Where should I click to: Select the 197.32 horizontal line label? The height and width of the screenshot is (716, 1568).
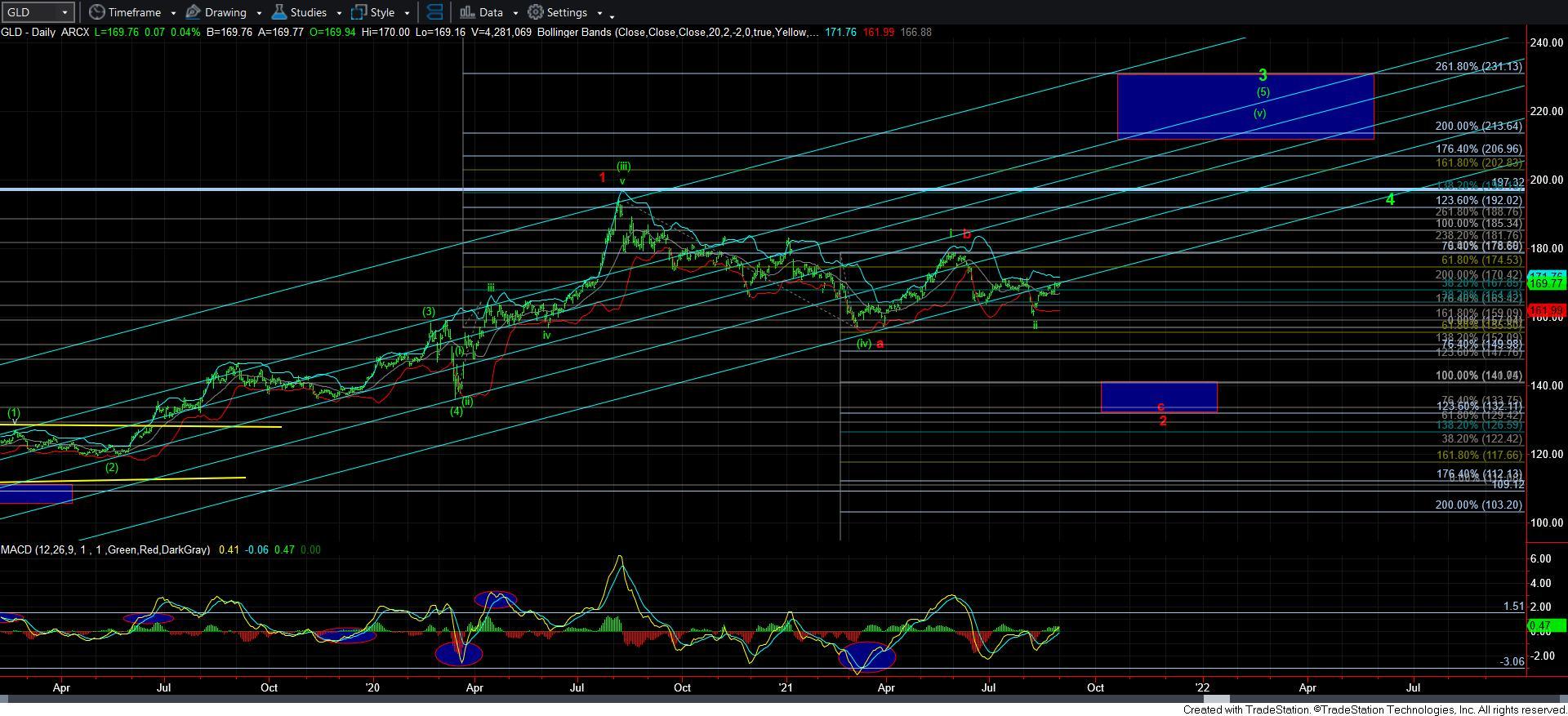[x=1508, y=183]
